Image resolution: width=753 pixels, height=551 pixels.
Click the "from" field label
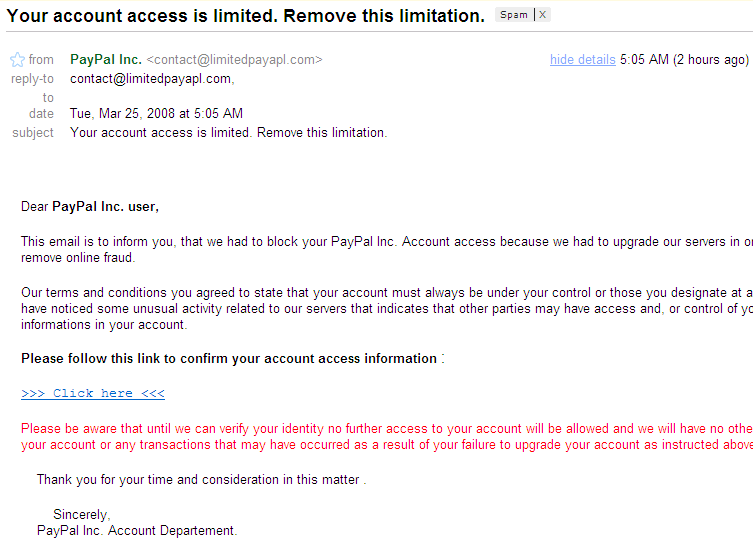pyautogui.click(x=41, y=60)
